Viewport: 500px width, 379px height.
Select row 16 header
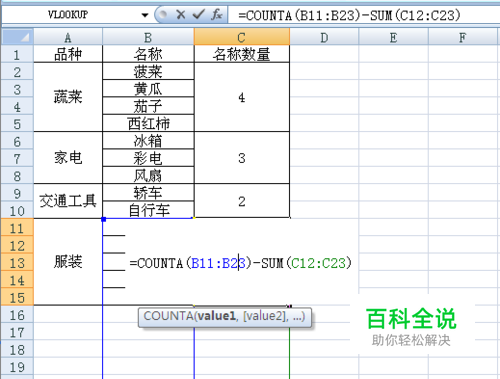[17, 315]
